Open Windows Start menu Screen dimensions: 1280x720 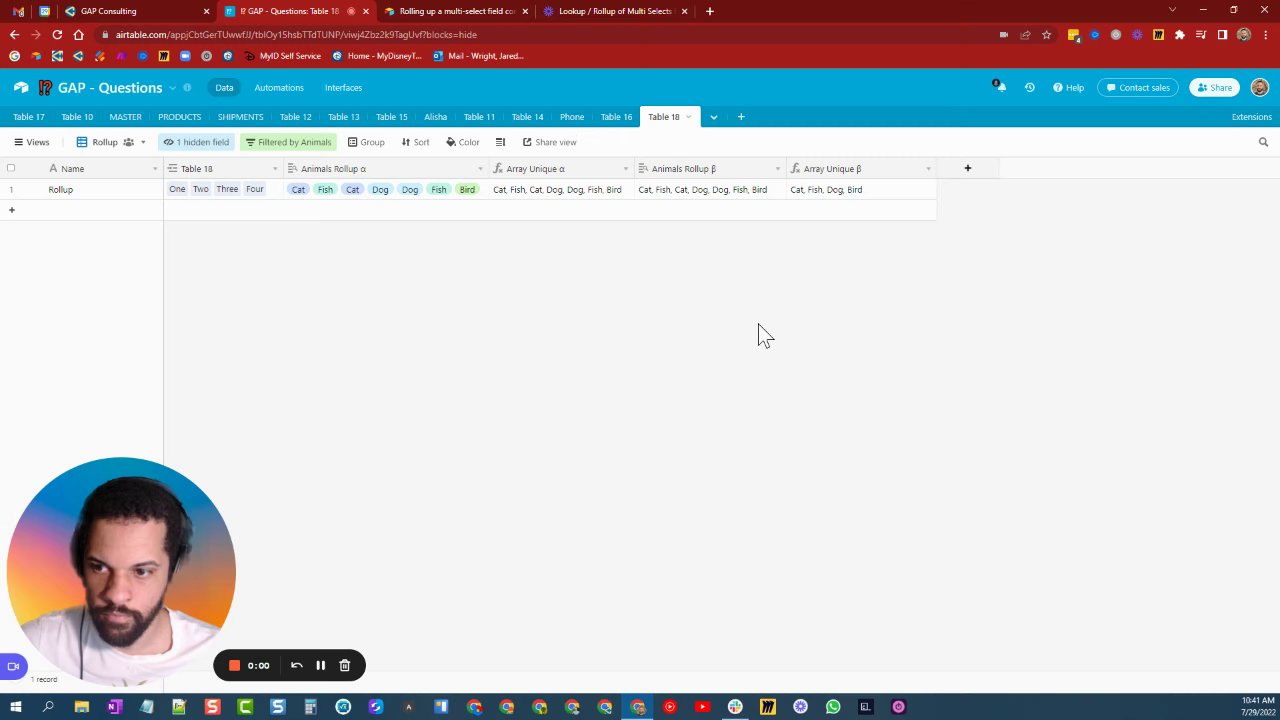point(15,707)
